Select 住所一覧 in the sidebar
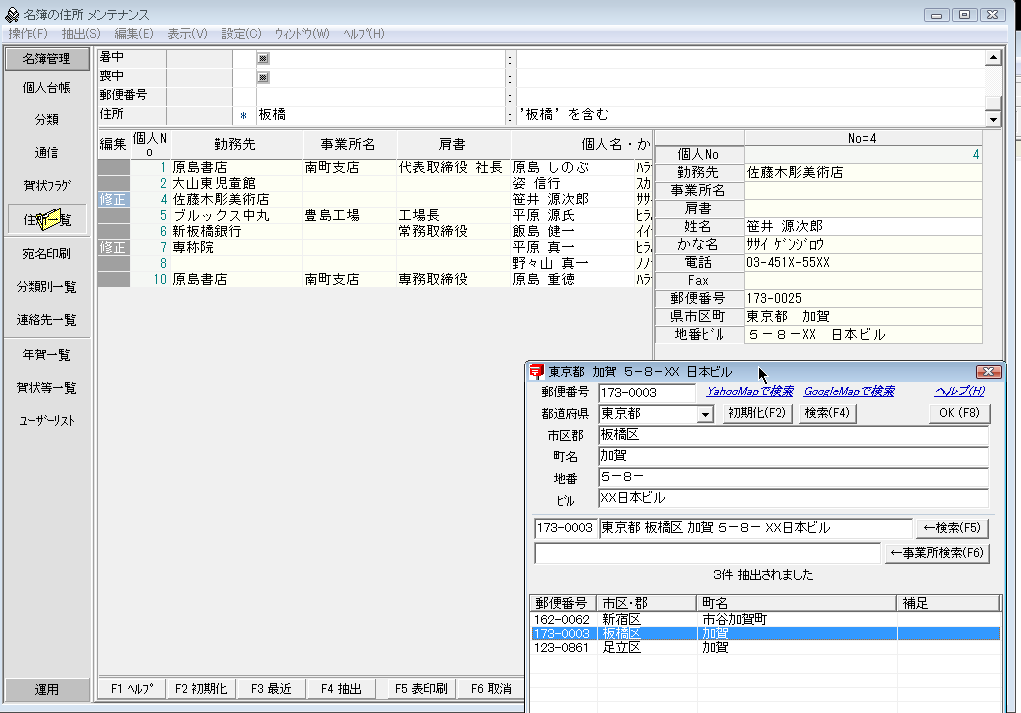The image size is (1021, 713). click(x=47, y=219)
